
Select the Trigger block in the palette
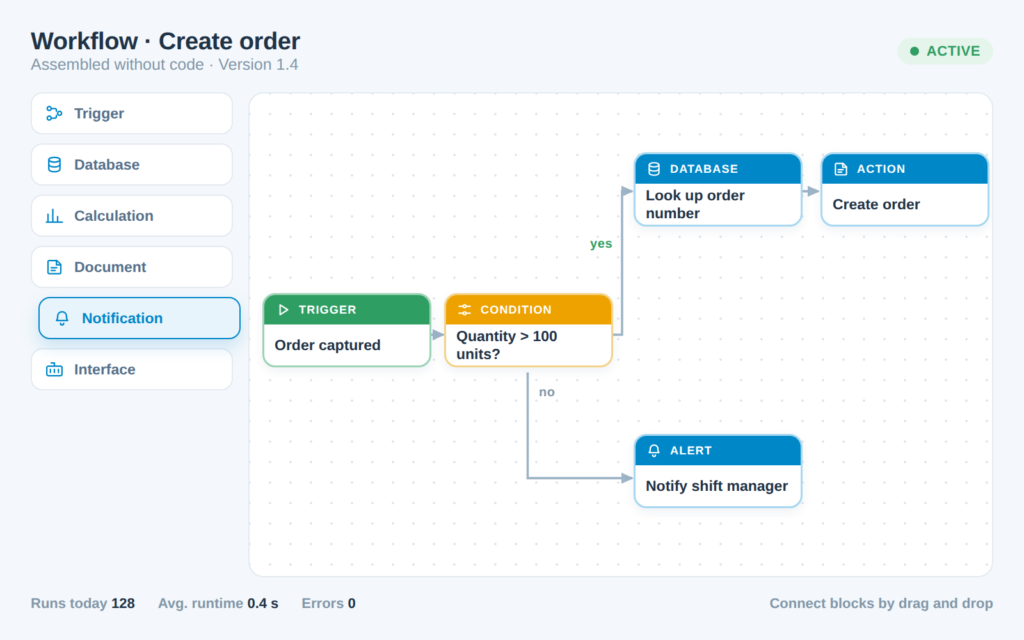(x=132, y=114)
